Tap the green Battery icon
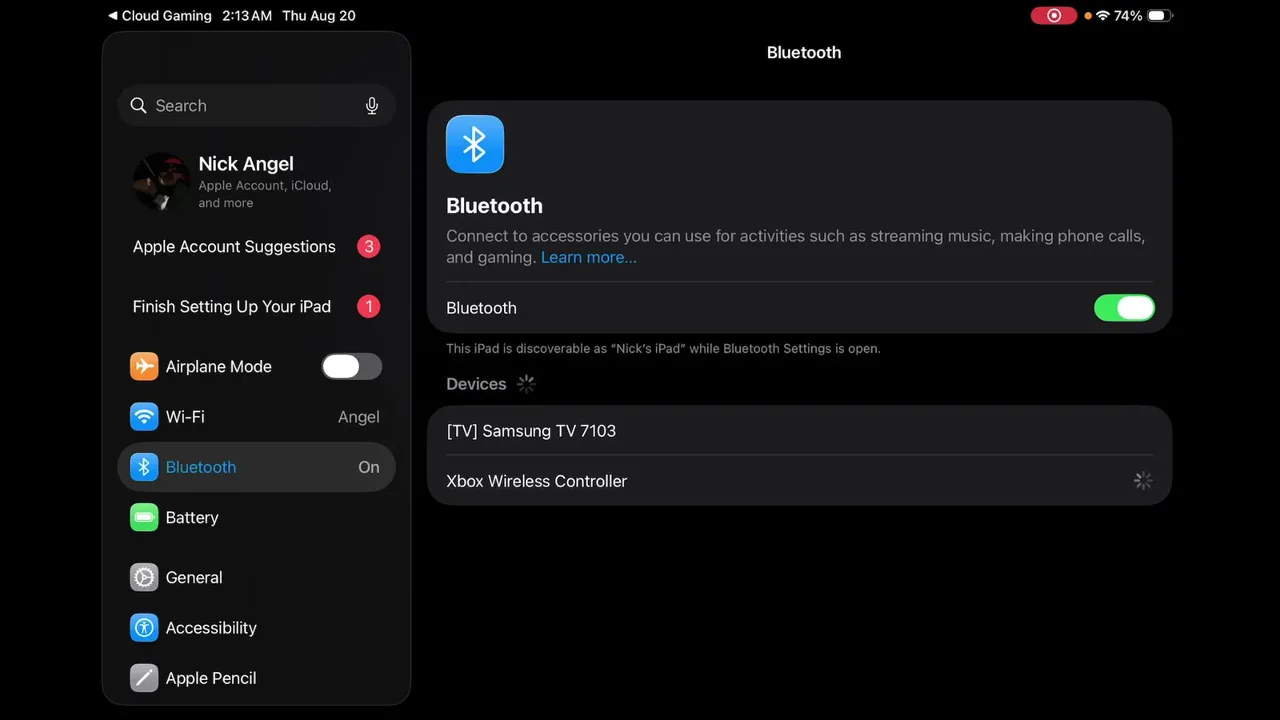Viewport: 1280px width, 720px height. (x=144, y=518)
